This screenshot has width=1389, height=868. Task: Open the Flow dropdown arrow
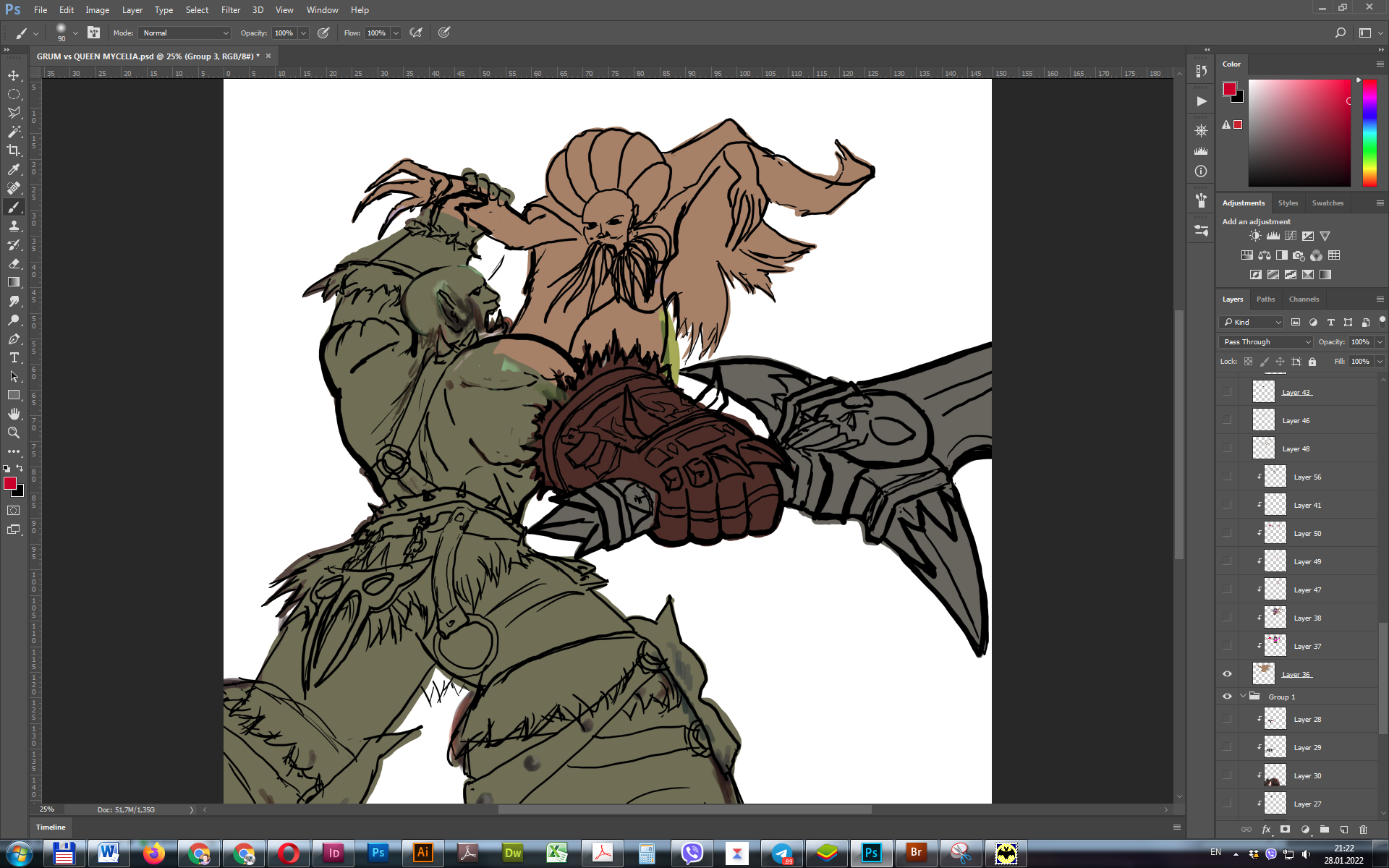396,33
